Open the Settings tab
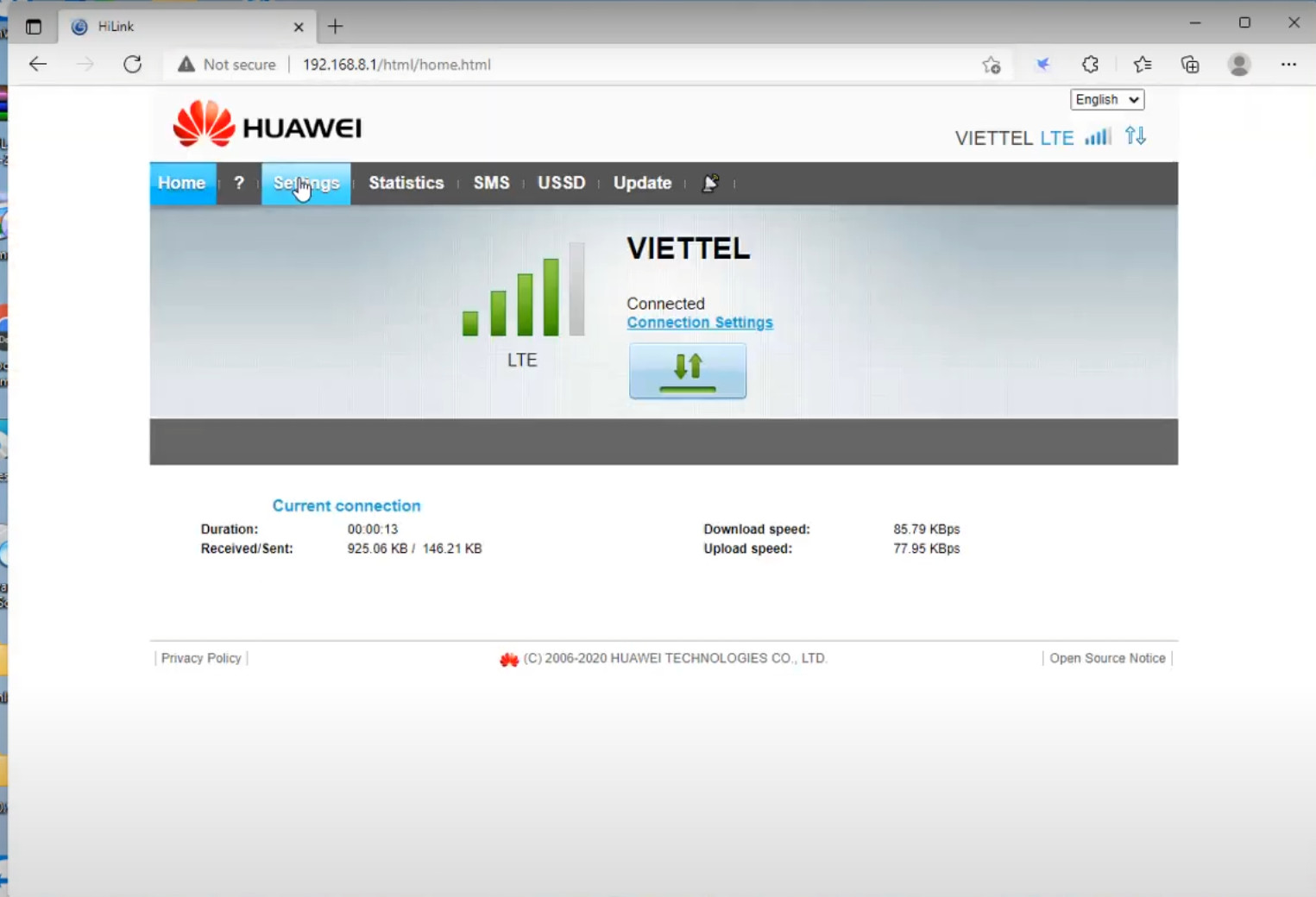 pos(306,183)
